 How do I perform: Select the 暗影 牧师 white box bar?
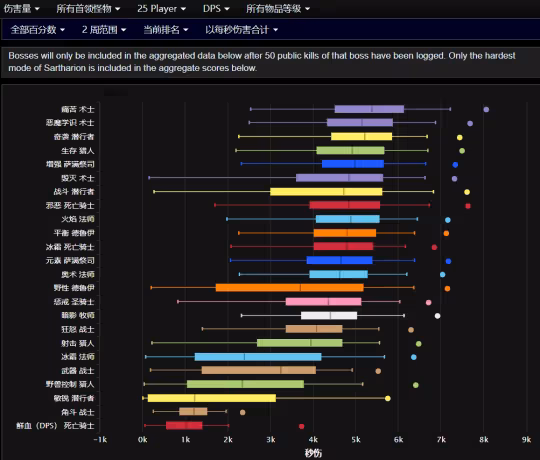tap(329, 315)
